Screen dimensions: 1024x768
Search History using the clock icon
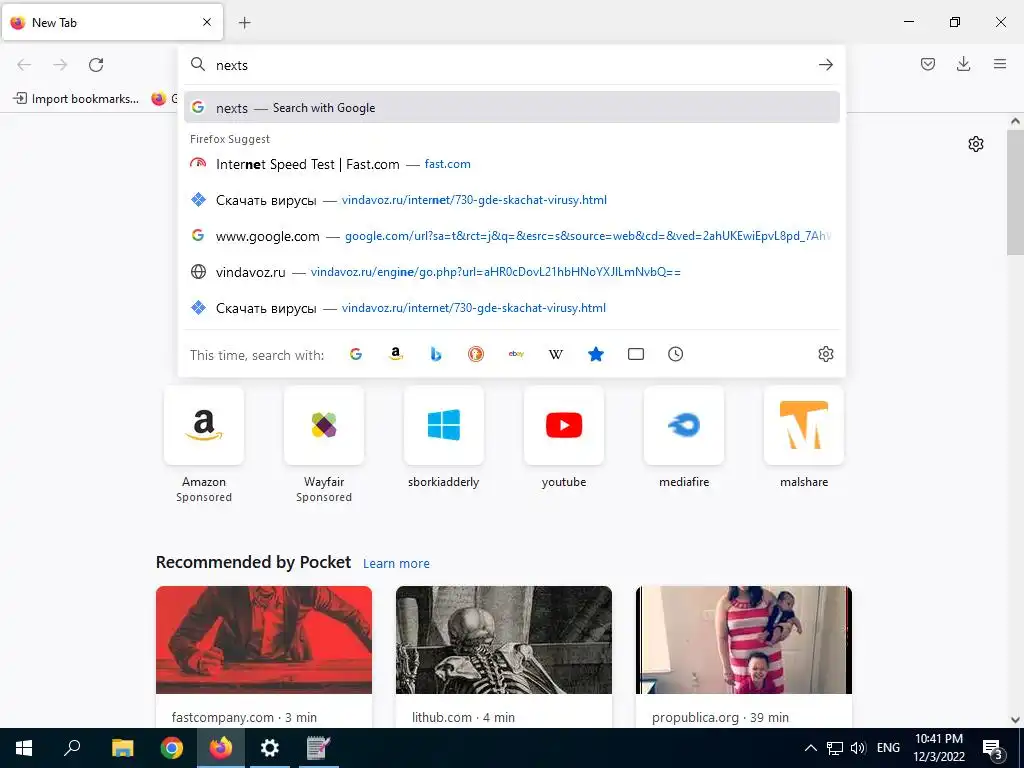[675, 354]
